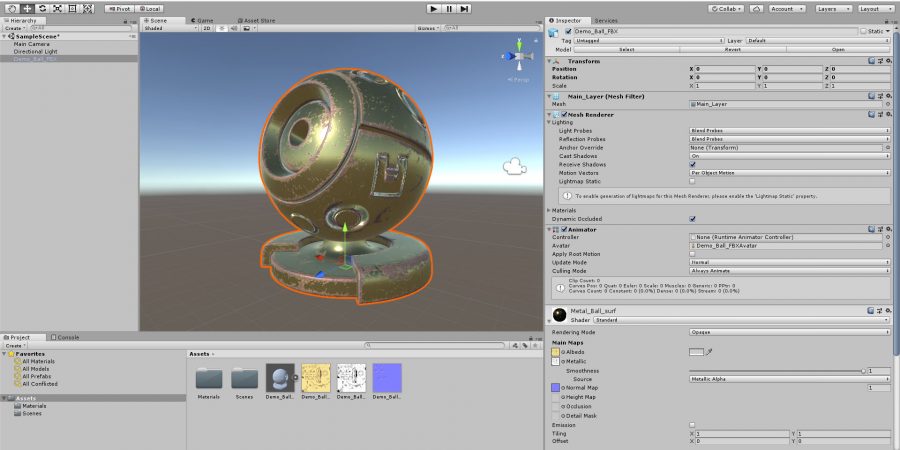The image size is (900, 450).
Task: Open the Rendering Mode dropdown
Action: coord(788,332)
